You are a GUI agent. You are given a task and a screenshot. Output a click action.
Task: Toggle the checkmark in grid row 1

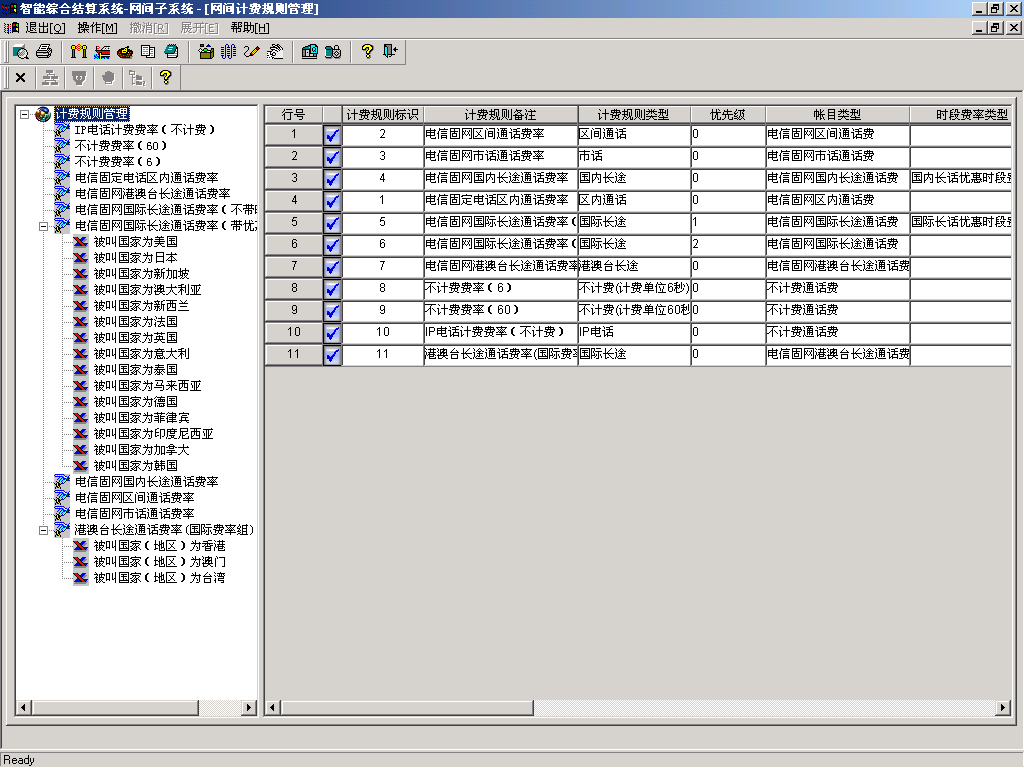tap(333, 134)
